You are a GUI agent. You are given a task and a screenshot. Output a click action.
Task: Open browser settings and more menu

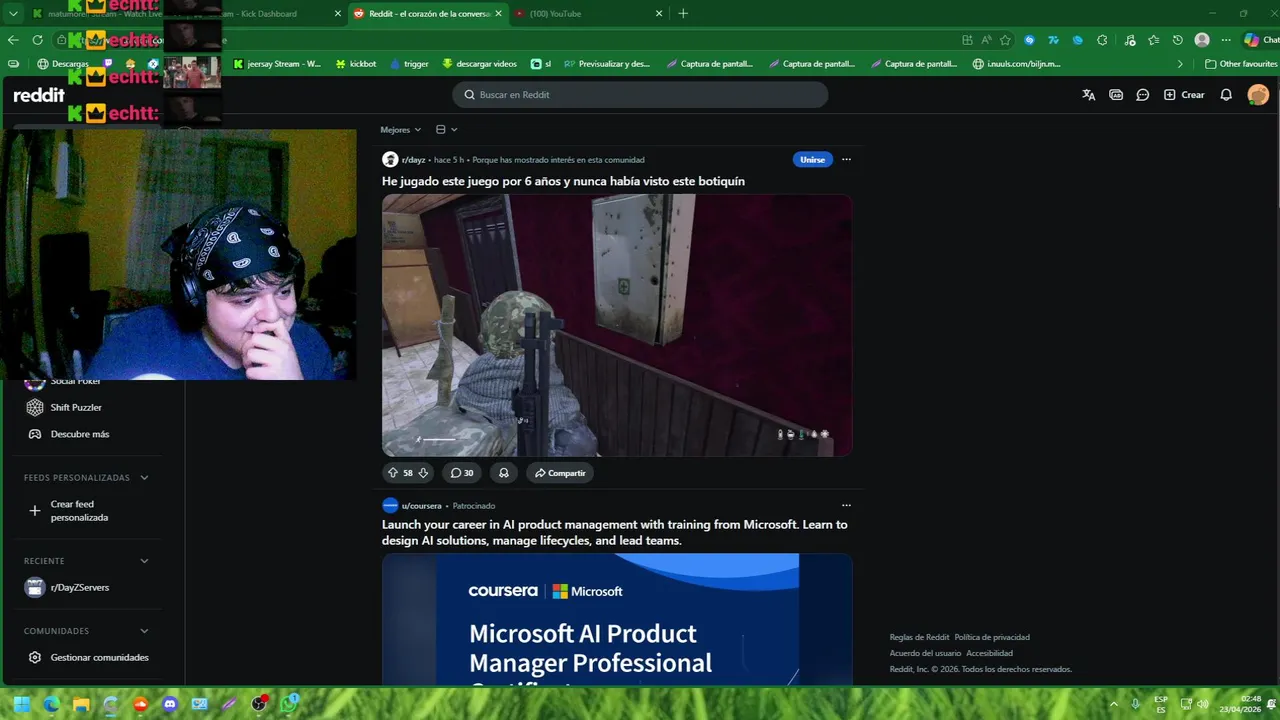pyautogui.click(x=1226, y=40)
